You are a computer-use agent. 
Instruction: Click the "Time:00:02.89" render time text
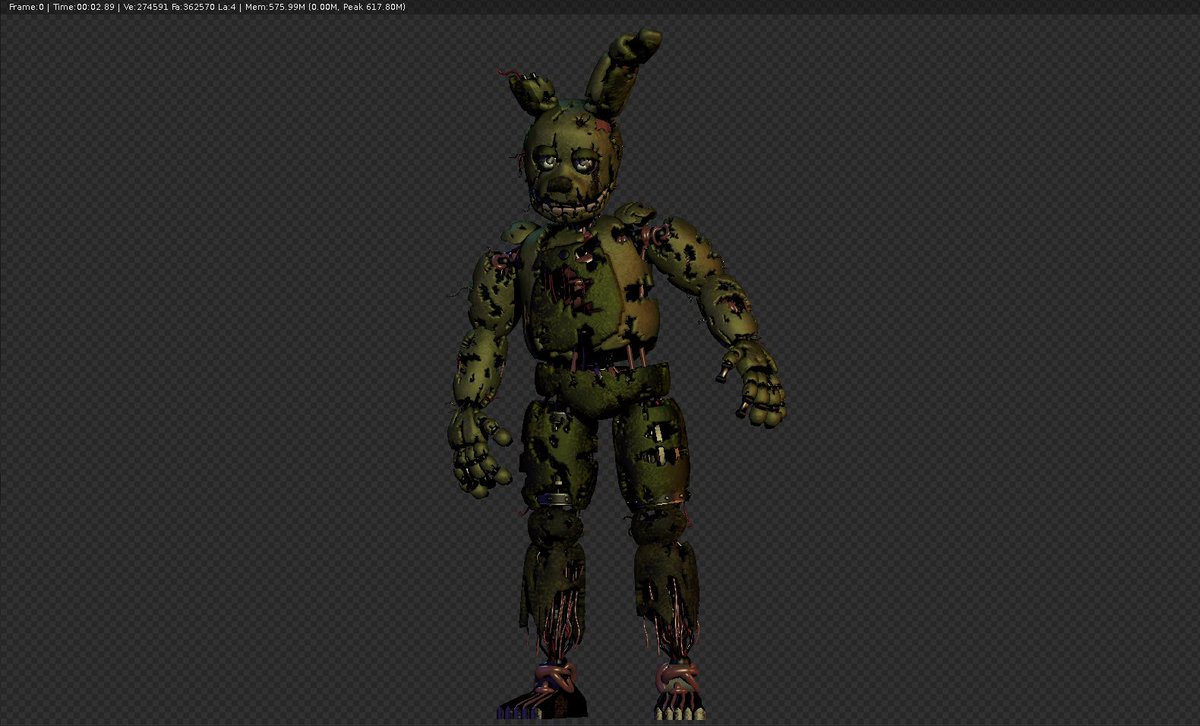[x=83, y=7]
